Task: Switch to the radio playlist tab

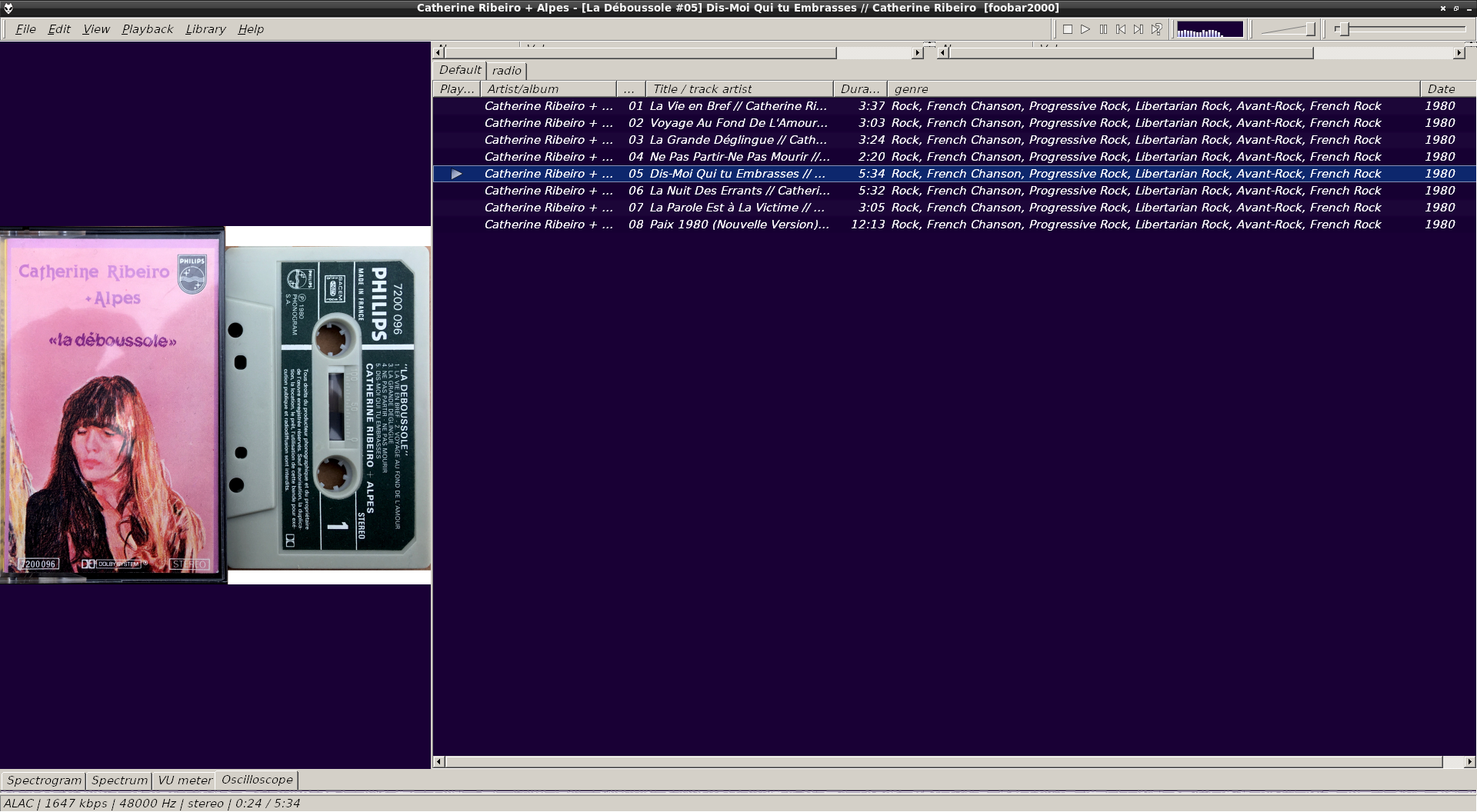Action: pos(507,71)
